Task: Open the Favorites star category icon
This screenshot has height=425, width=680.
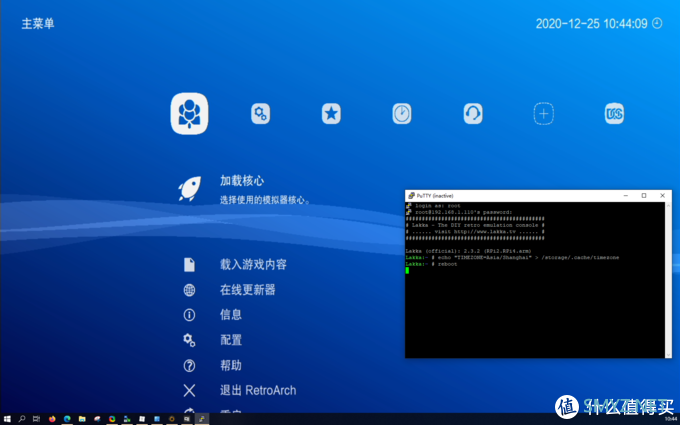Action: coord(331,114)
